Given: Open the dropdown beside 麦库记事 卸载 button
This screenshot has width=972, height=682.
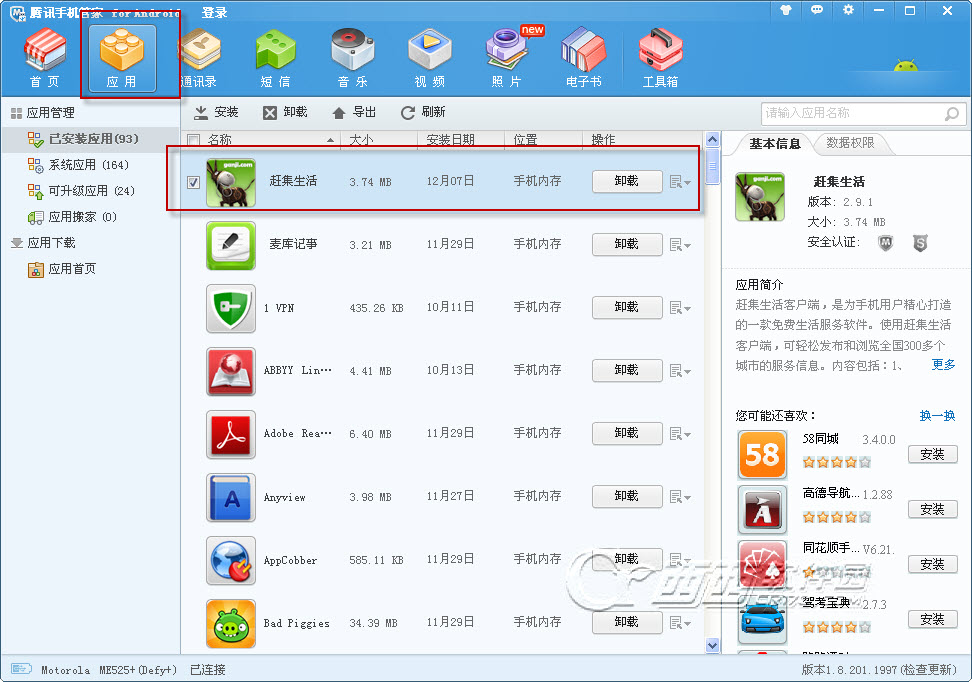Looking at the screenshot, I should [x=680, y=245].
